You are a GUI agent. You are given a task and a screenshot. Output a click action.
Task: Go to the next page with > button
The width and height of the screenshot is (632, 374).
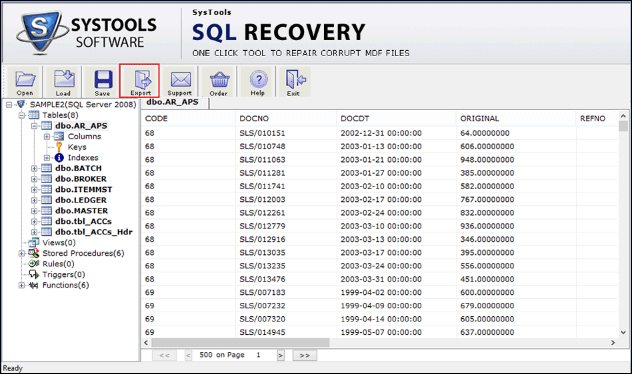tap(281, 355)
